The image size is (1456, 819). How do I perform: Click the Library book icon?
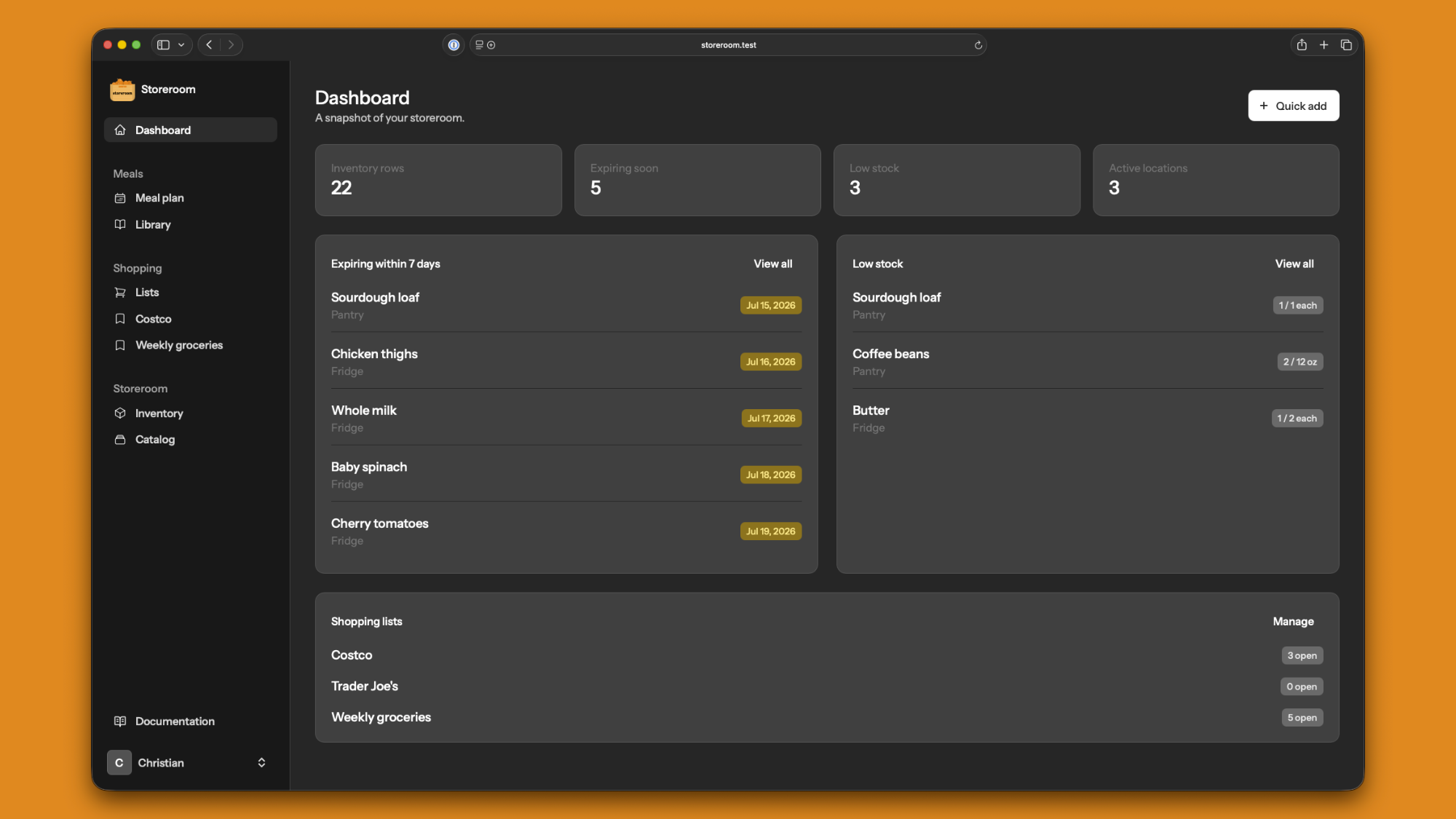pyautogui.click(x=120, y=224)
